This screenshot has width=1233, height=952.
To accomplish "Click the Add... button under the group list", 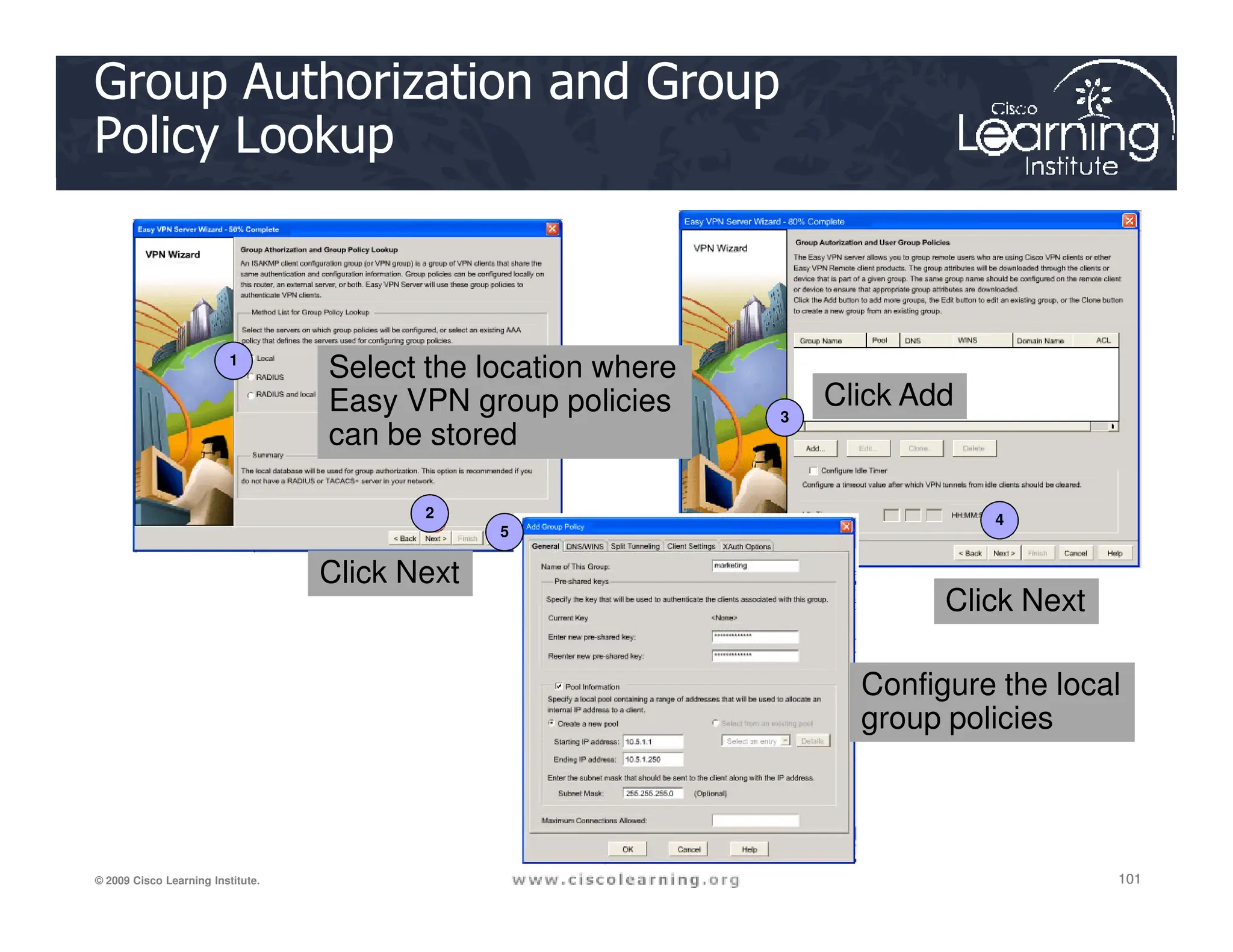I will [815, 448].
